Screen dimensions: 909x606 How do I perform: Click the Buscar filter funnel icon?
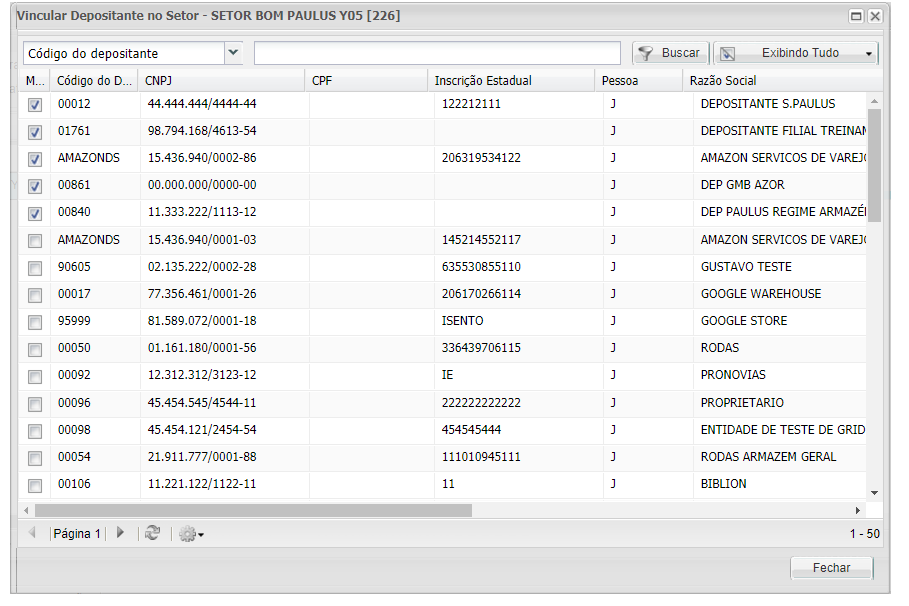[645, 53]
